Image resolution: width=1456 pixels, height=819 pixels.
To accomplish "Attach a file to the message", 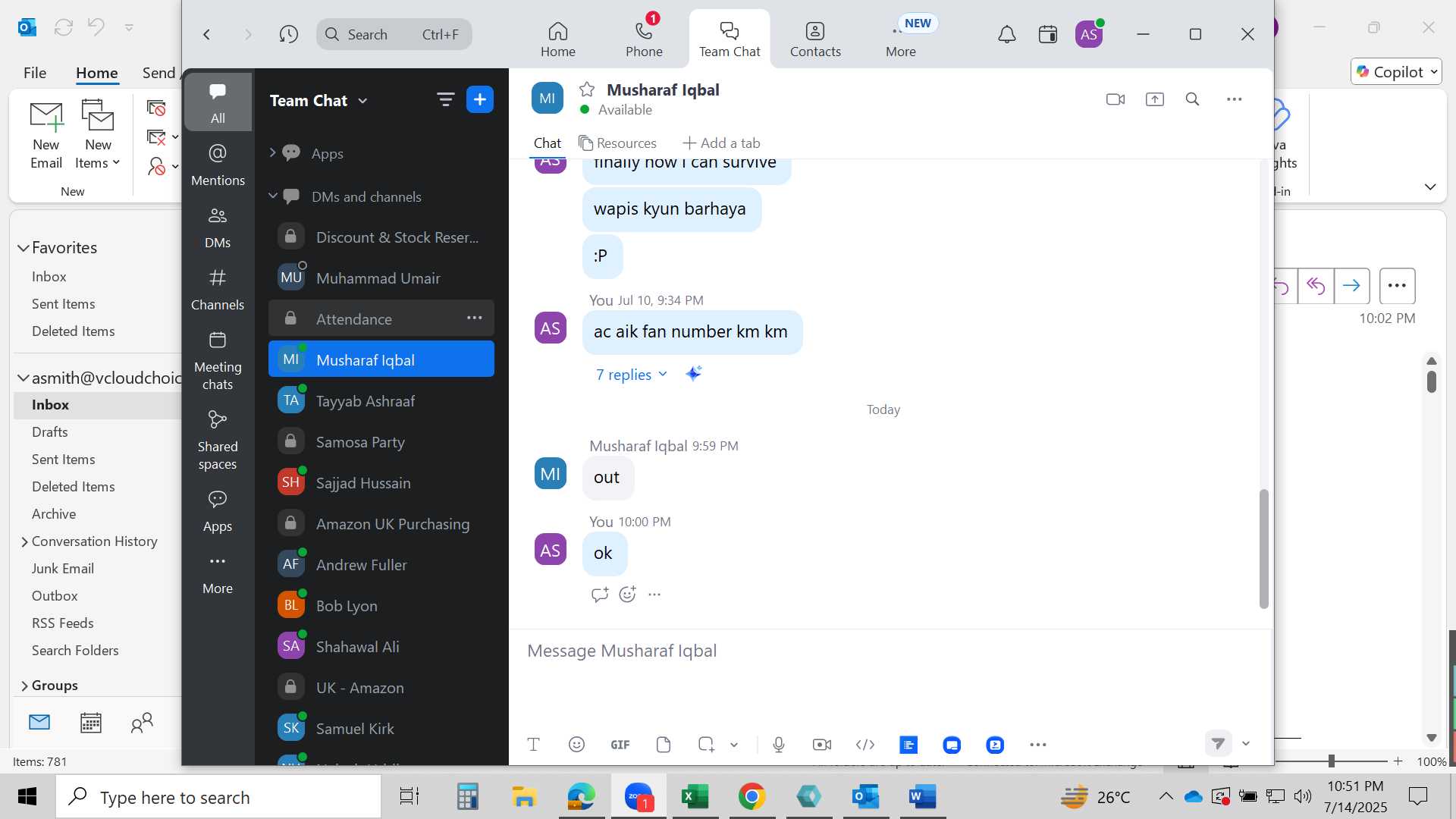I will point(664,745).
